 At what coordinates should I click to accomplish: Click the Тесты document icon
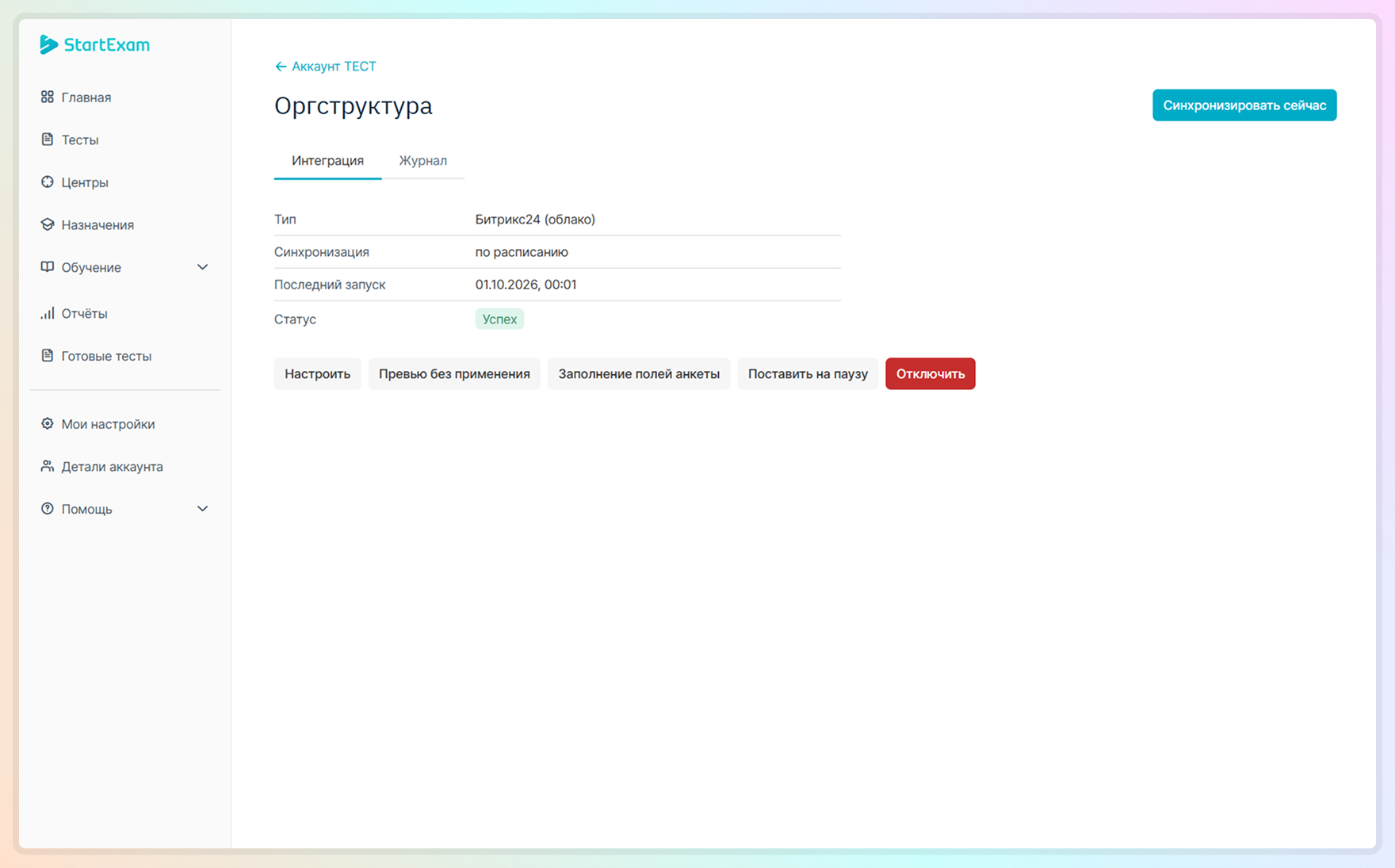point(48,140)
